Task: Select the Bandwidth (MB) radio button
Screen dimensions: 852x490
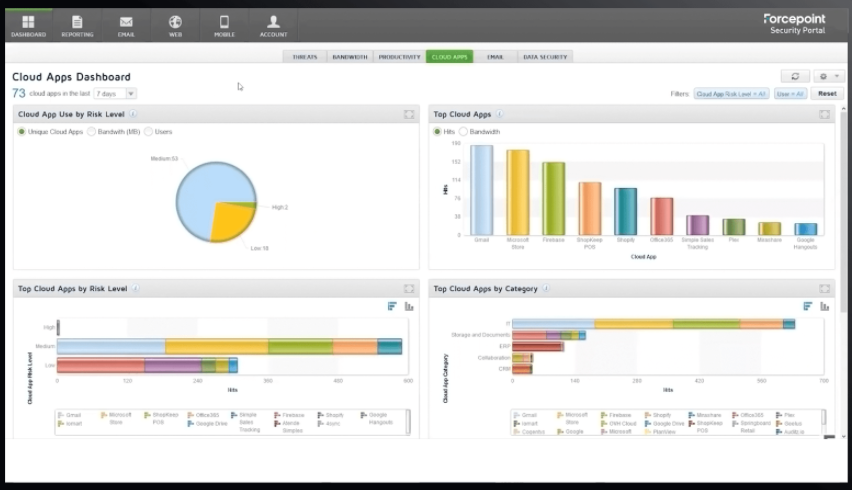Action: click(x=92, y=132)
